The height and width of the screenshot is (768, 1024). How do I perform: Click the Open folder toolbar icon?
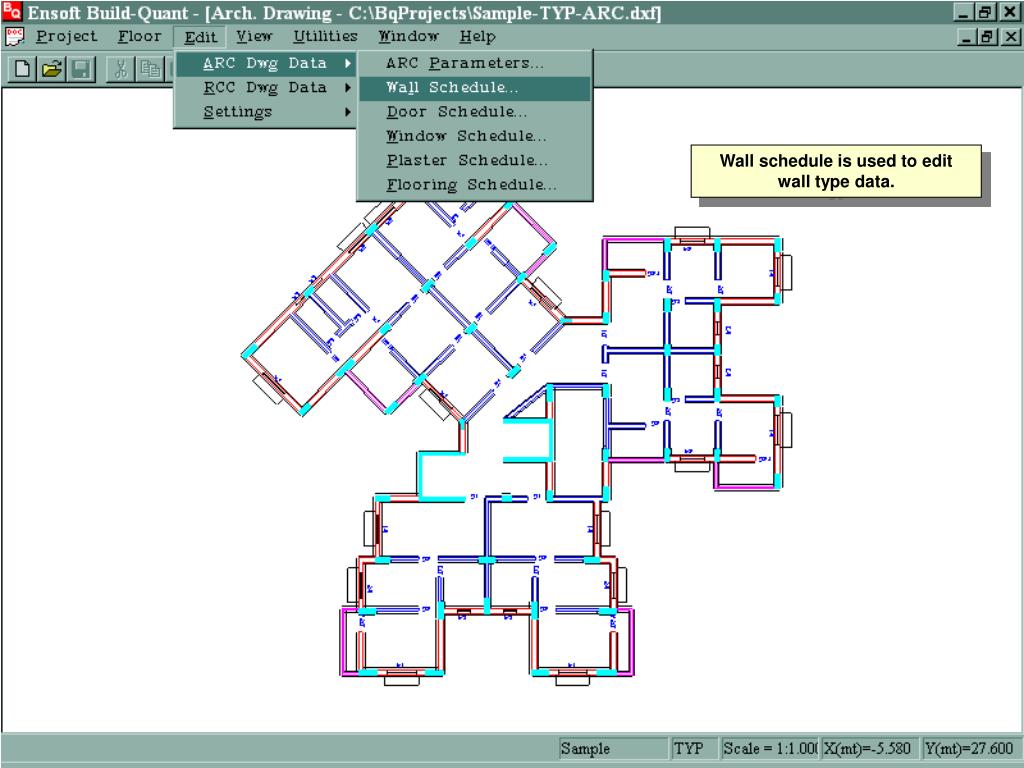(52, 69)
